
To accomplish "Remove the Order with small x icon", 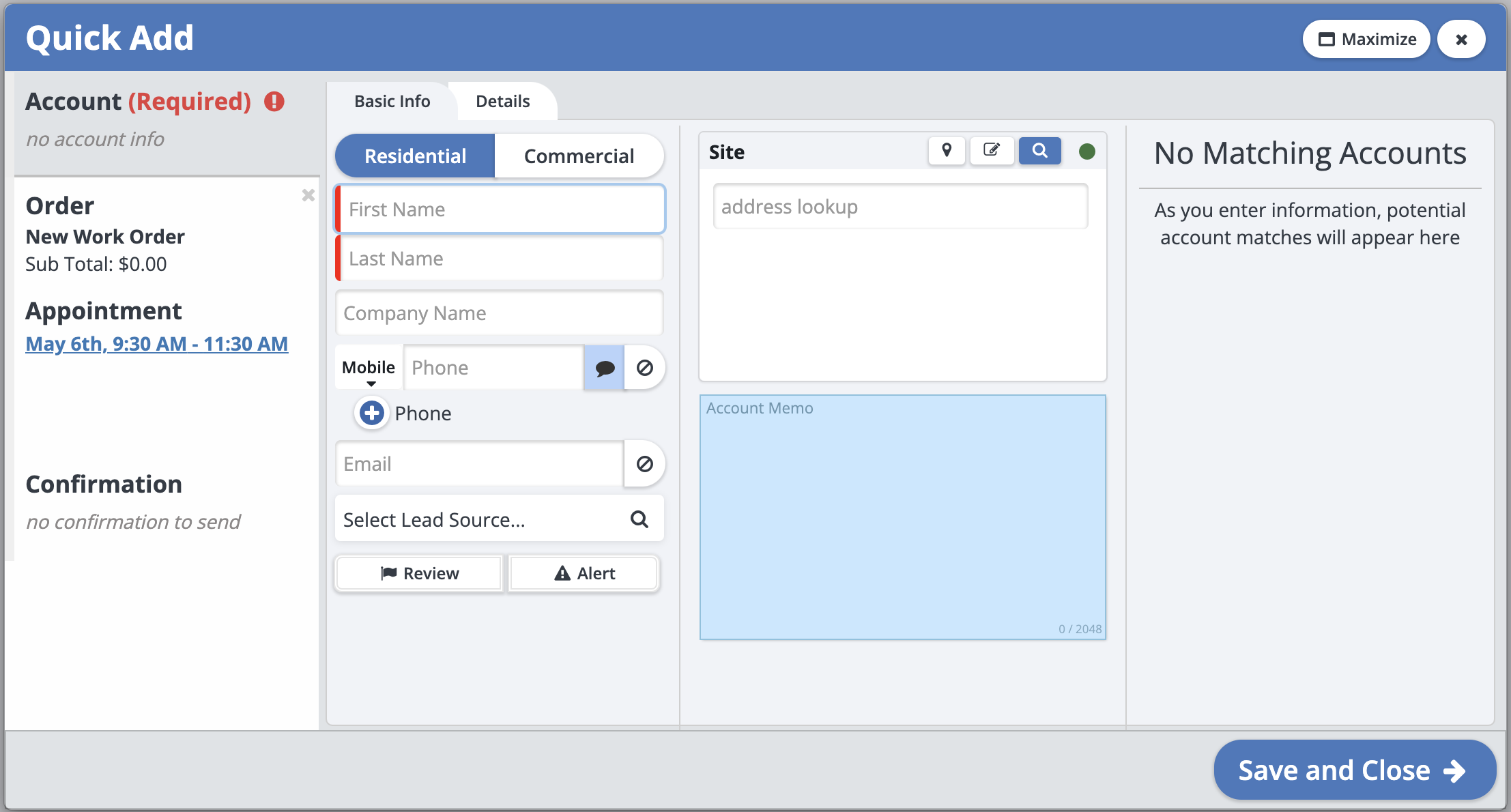I will point(308,196).
